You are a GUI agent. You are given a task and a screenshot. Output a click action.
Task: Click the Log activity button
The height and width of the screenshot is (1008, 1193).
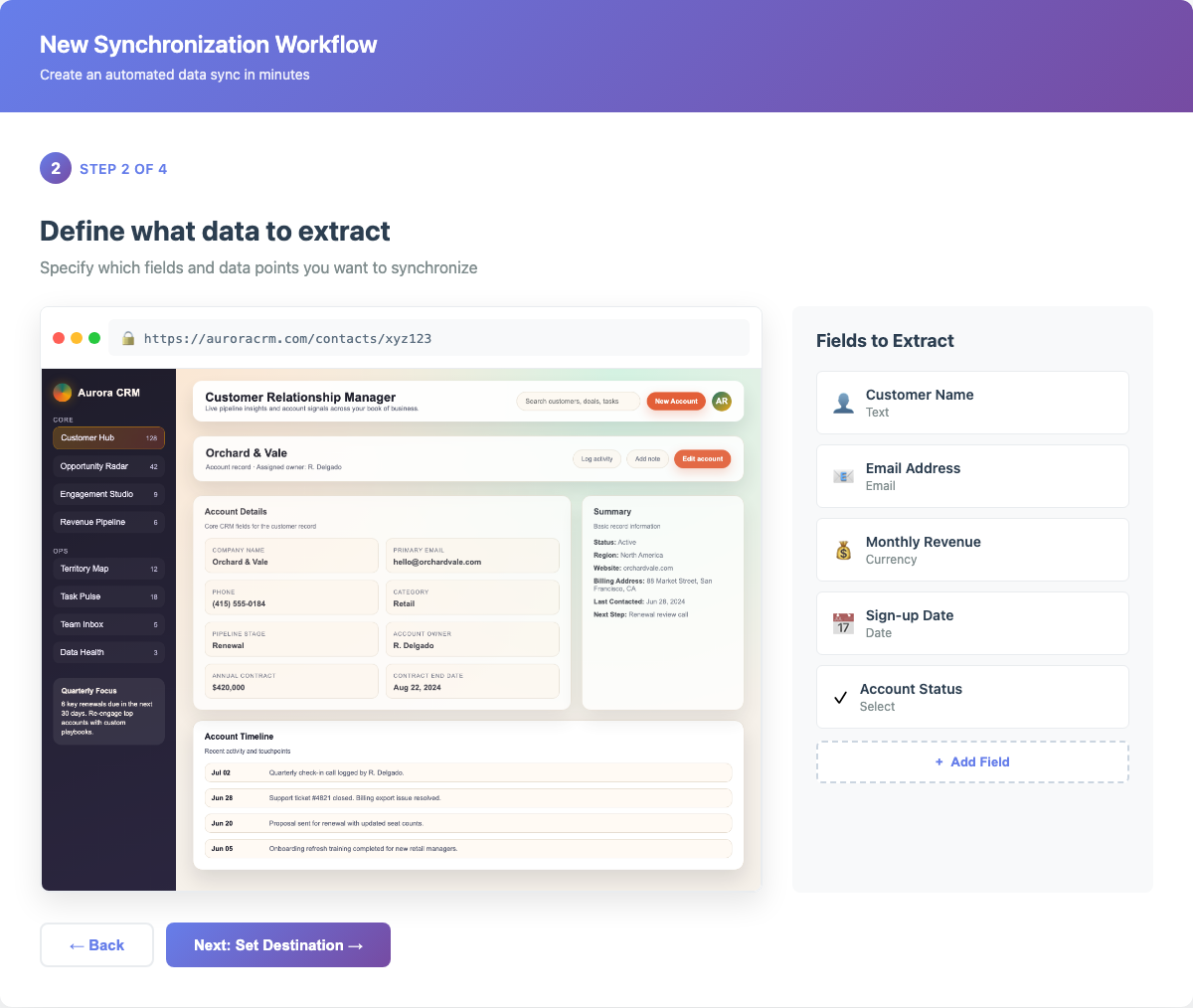coord(596,458)
